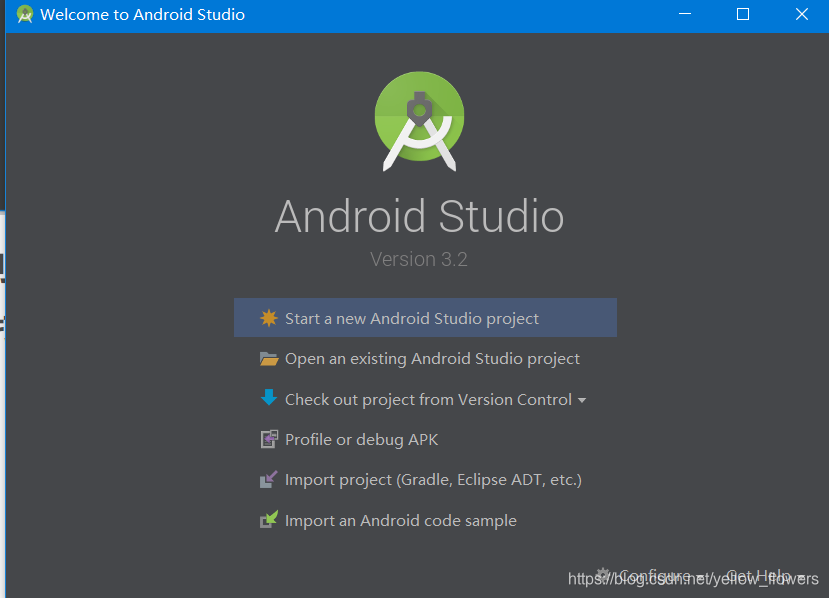Screen dimensions: 829x598
Task: Click the Version 3.2 text
Action: click(419, 259)
